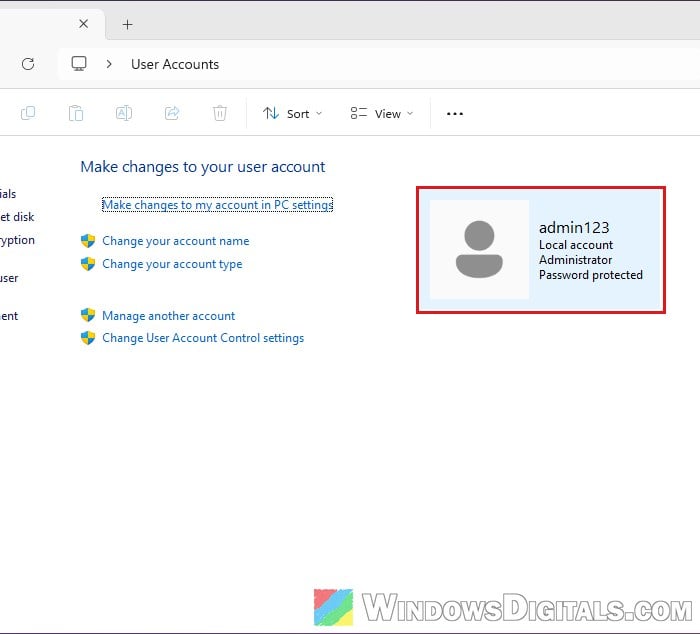Image resolution: width=700 pixels, height=634 pixels.
Task: Open a new tab with plus button
Action: (127, 25)
